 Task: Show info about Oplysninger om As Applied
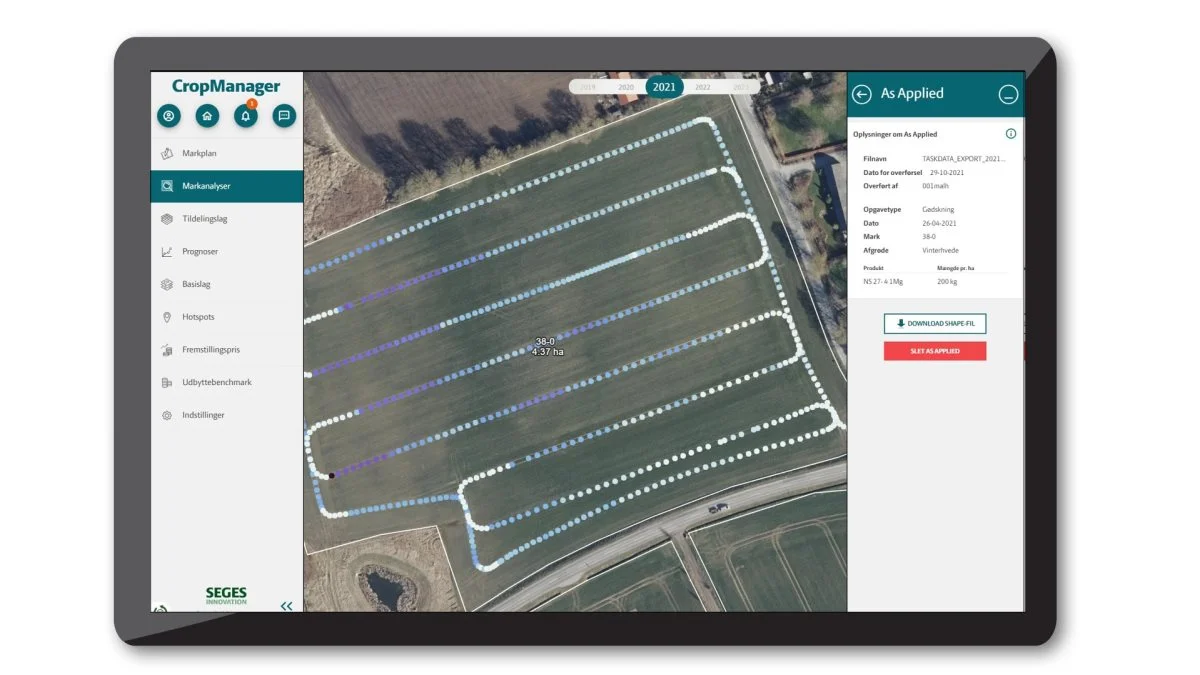1010,134
